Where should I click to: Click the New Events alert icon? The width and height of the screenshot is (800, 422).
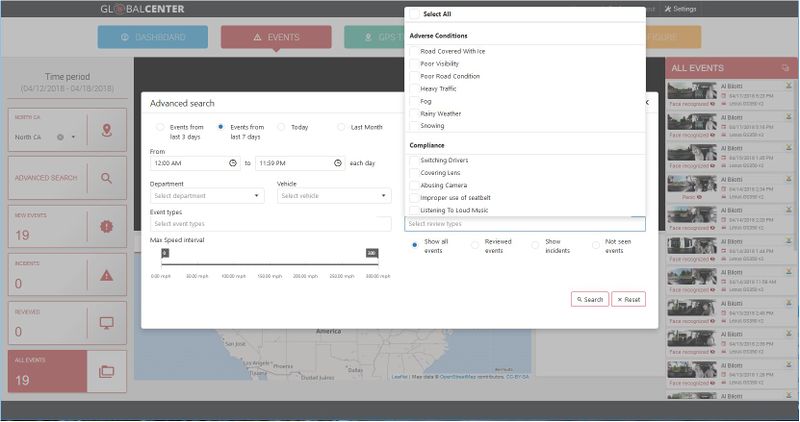click(x=107, y=227)
